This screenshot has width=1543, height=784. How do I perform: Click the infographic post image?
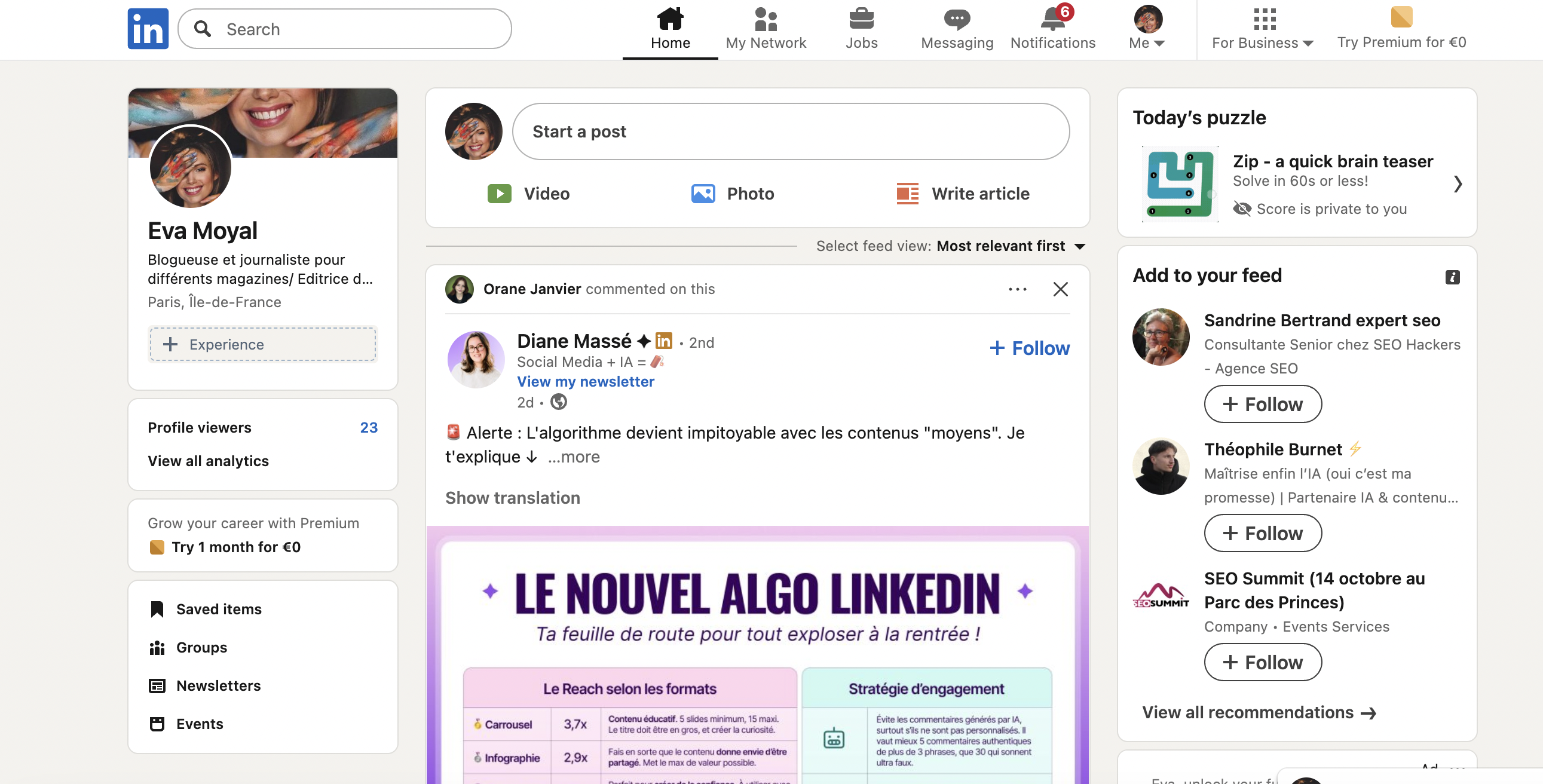tap(757, 656)
